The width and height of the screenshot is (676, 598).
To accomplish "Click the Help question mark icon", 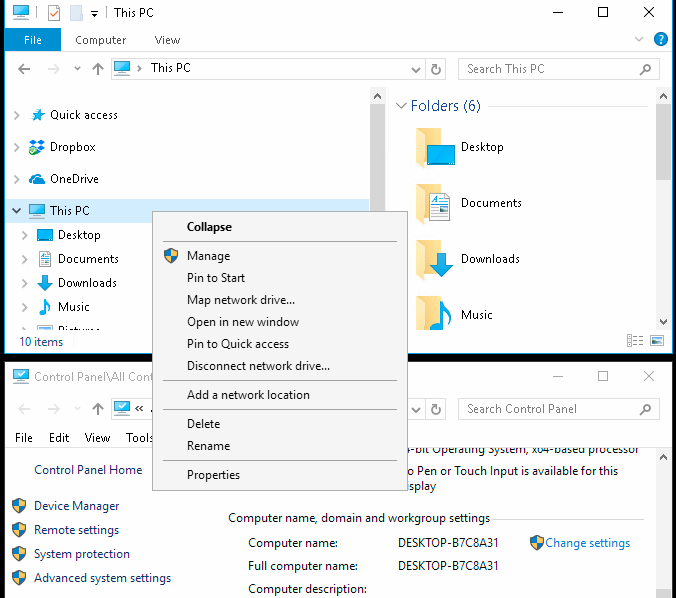I will (660, 40).
